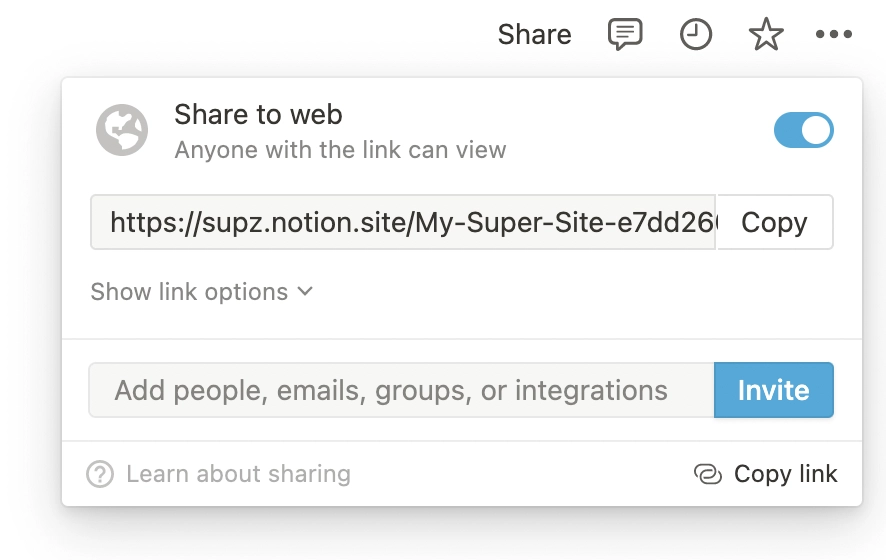
Task: Click the white knob of the blue toggle
Action: pos(816,130)
